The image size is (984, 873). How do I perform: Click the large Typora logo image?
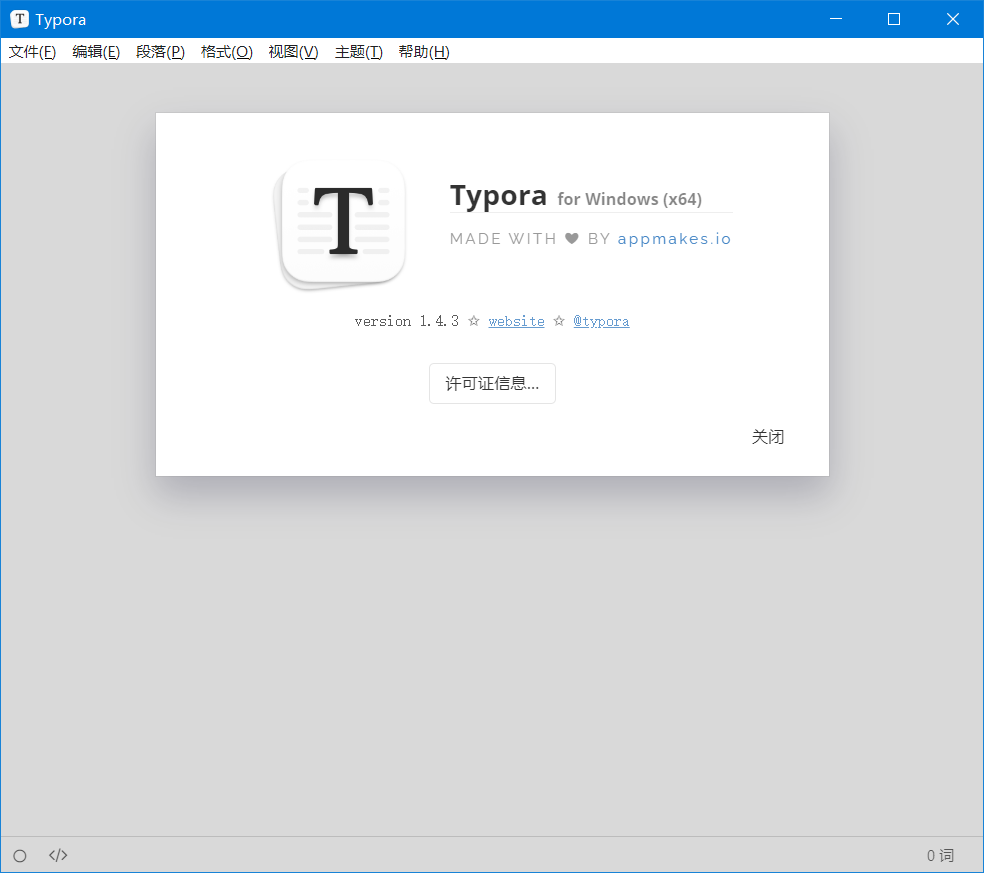pyautogui.click(x=340, y=225)
